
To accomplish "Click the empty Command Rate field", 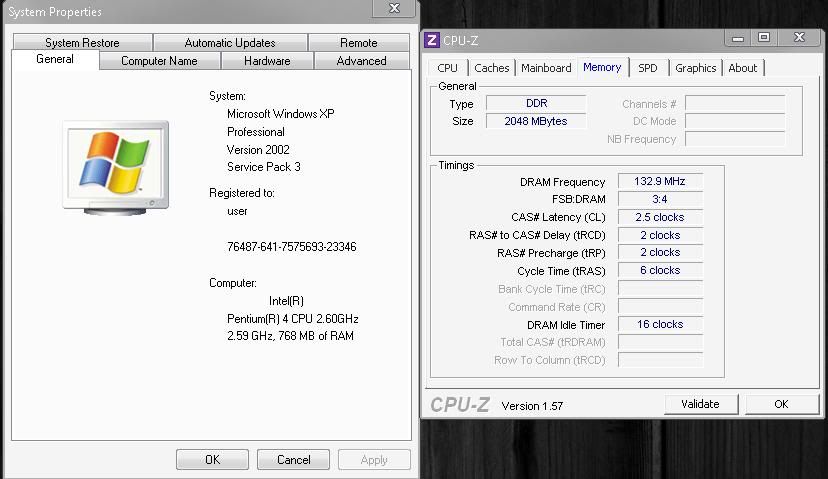I will [660, 306].
